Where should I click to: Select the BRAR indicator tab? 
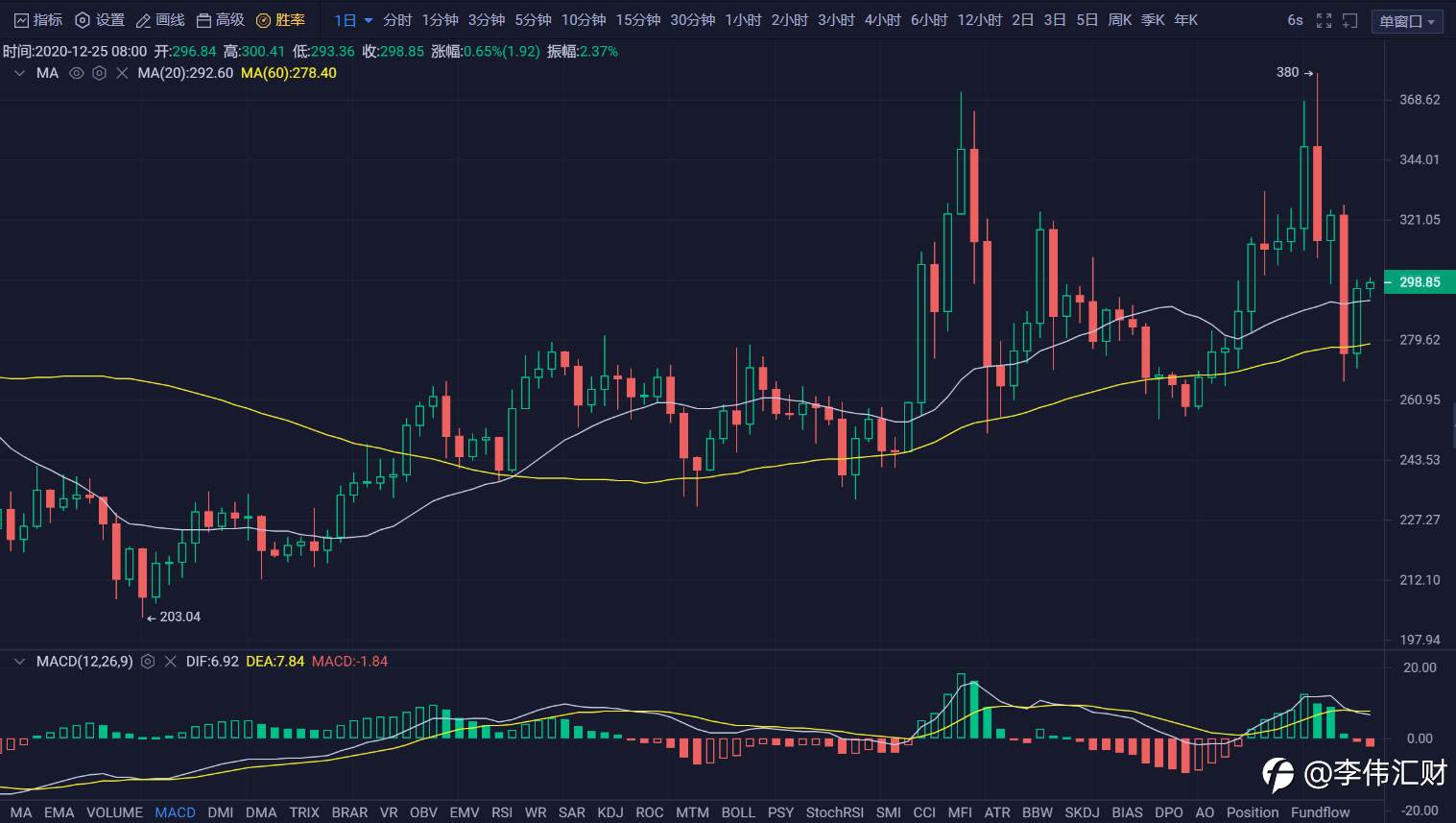349,812
